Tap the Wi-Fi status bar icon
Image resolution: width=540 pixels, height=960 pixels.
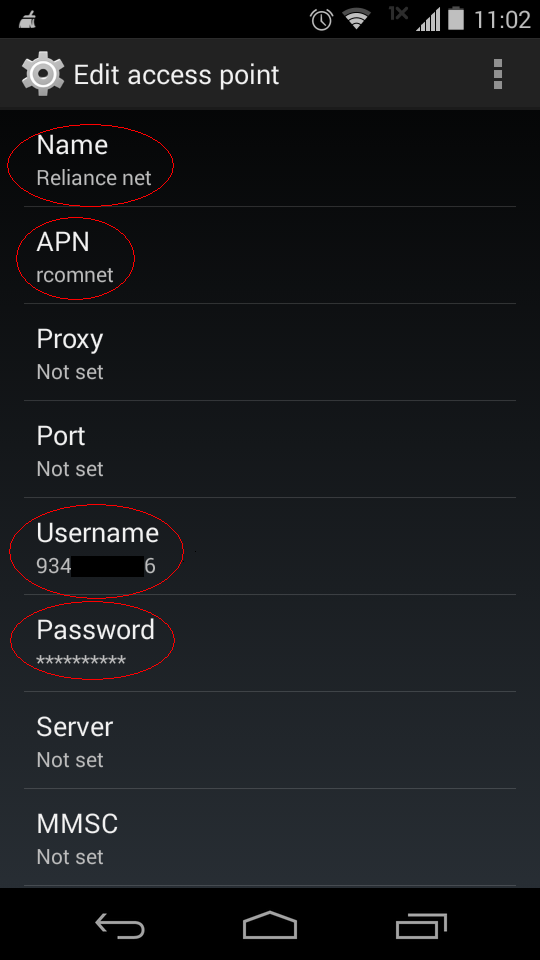coord(357,20)
